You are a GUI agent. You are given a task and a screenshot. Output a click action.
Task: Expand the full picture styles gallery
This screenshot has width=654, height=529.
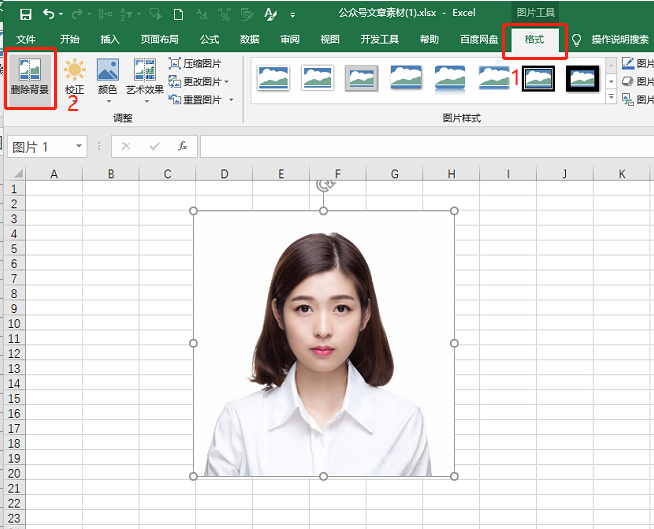(x=611, y=97)
